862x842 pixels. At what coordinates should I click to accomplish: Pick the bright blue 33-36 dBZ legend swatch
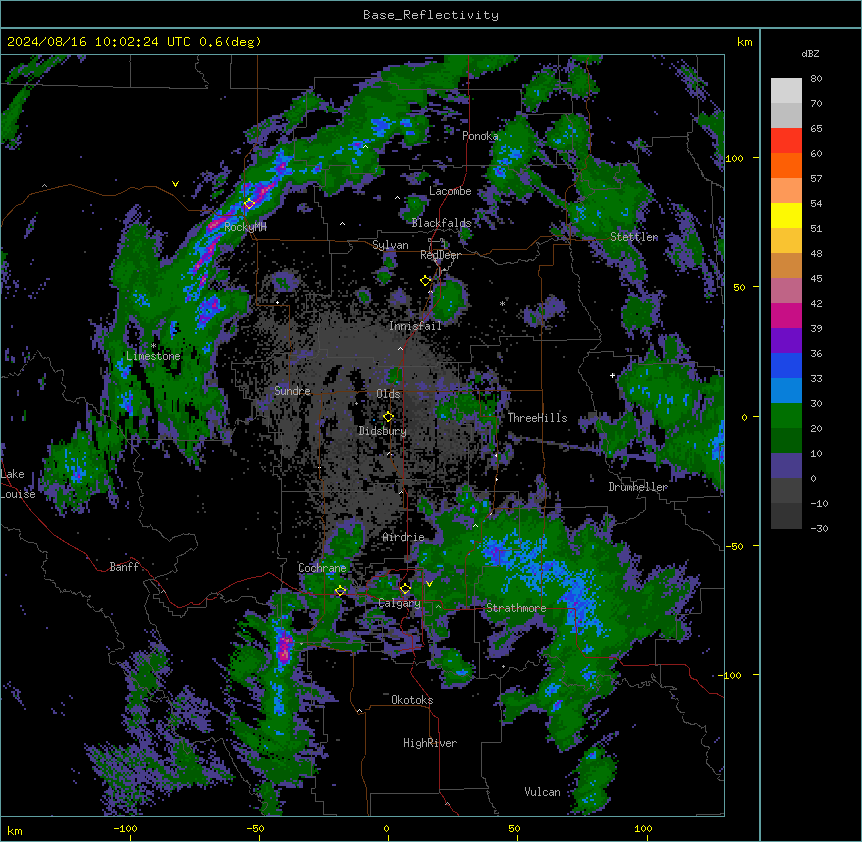point(786,366)
